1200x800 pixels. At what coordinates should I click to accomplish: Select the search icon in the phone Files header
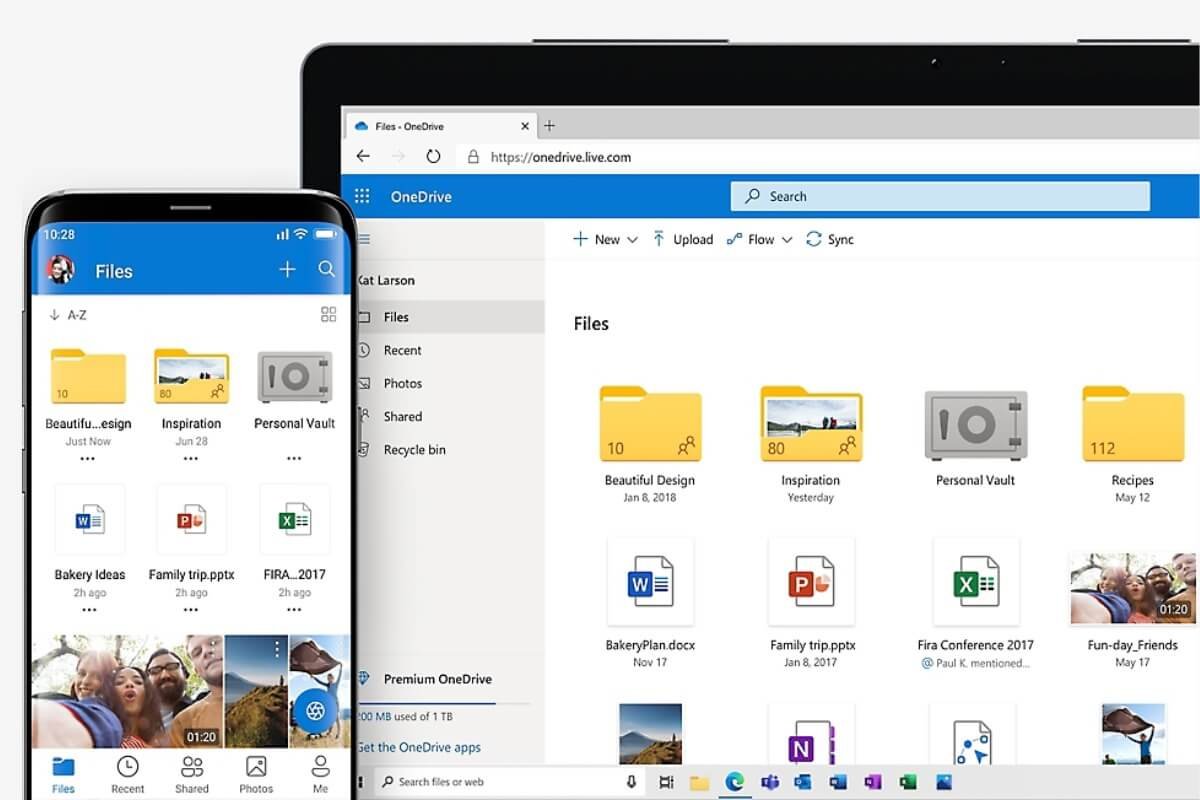(x=327, y=270)
